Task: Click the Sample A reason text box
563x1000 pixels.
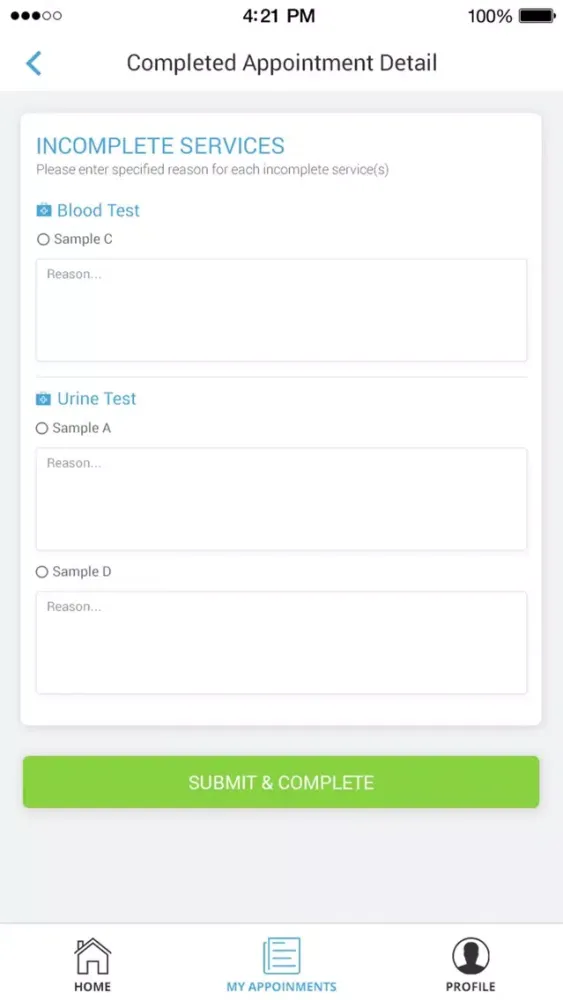Action: coord(281,499)
